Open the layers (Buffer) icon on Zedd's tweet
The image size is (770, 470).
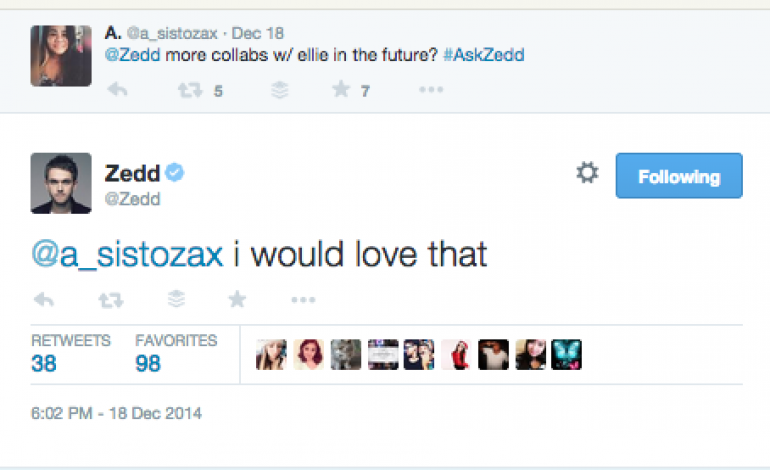click(x=173, y=299)
